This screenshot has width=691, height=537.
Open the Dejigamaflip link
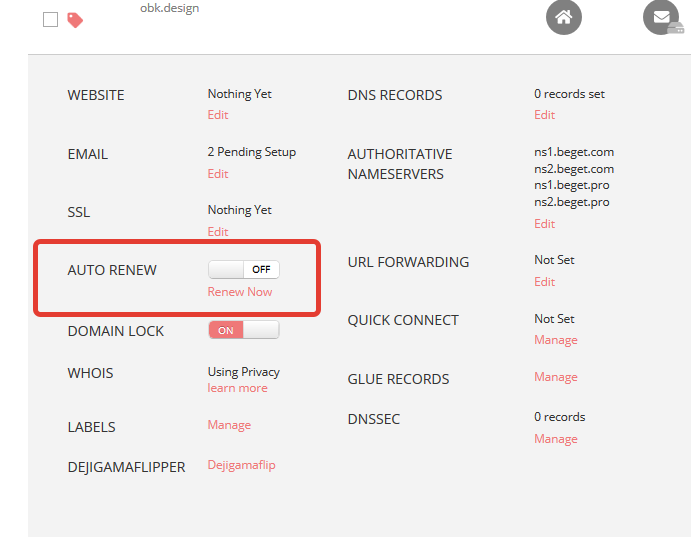pyautogui.click(x=241, y=465)
